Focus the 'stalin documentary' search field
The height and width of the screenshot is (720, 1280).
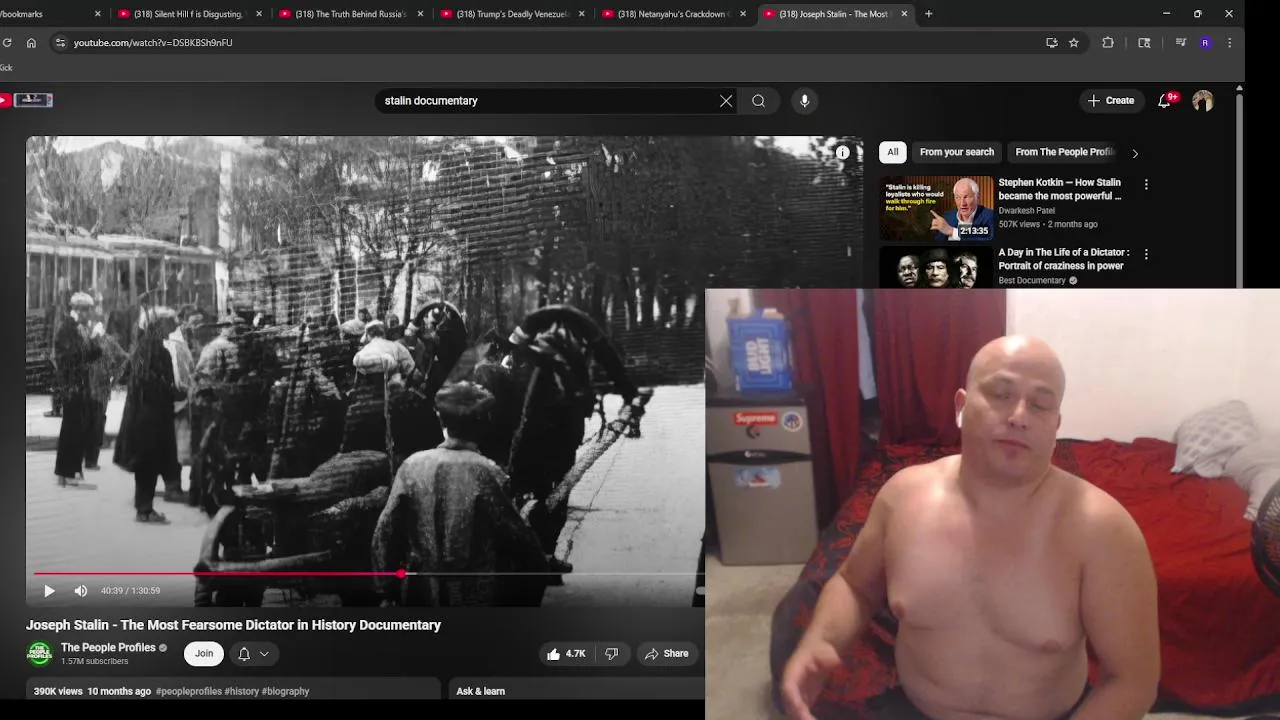pos(545,101)
